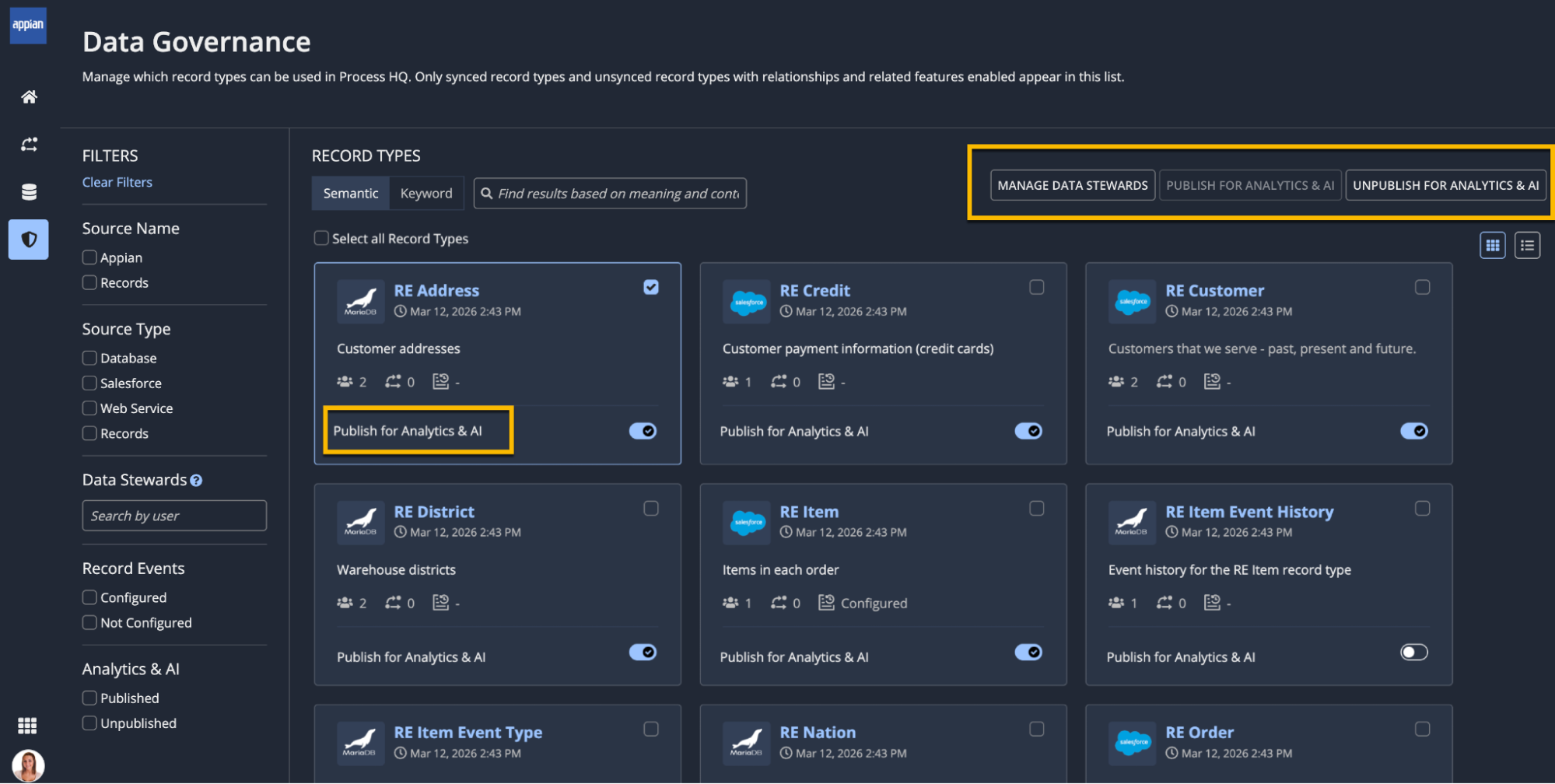Click the RE Address MariaDB source icon
Image resolution: width=1555 pixels, height=784 pixels.
click(x=360, y=301)
